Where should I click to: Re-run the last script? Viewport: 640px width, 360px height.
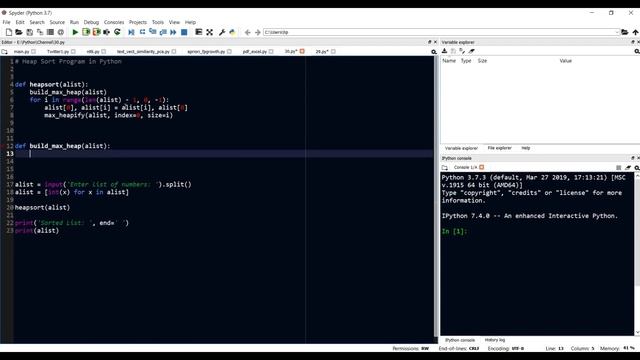(117, 32)
